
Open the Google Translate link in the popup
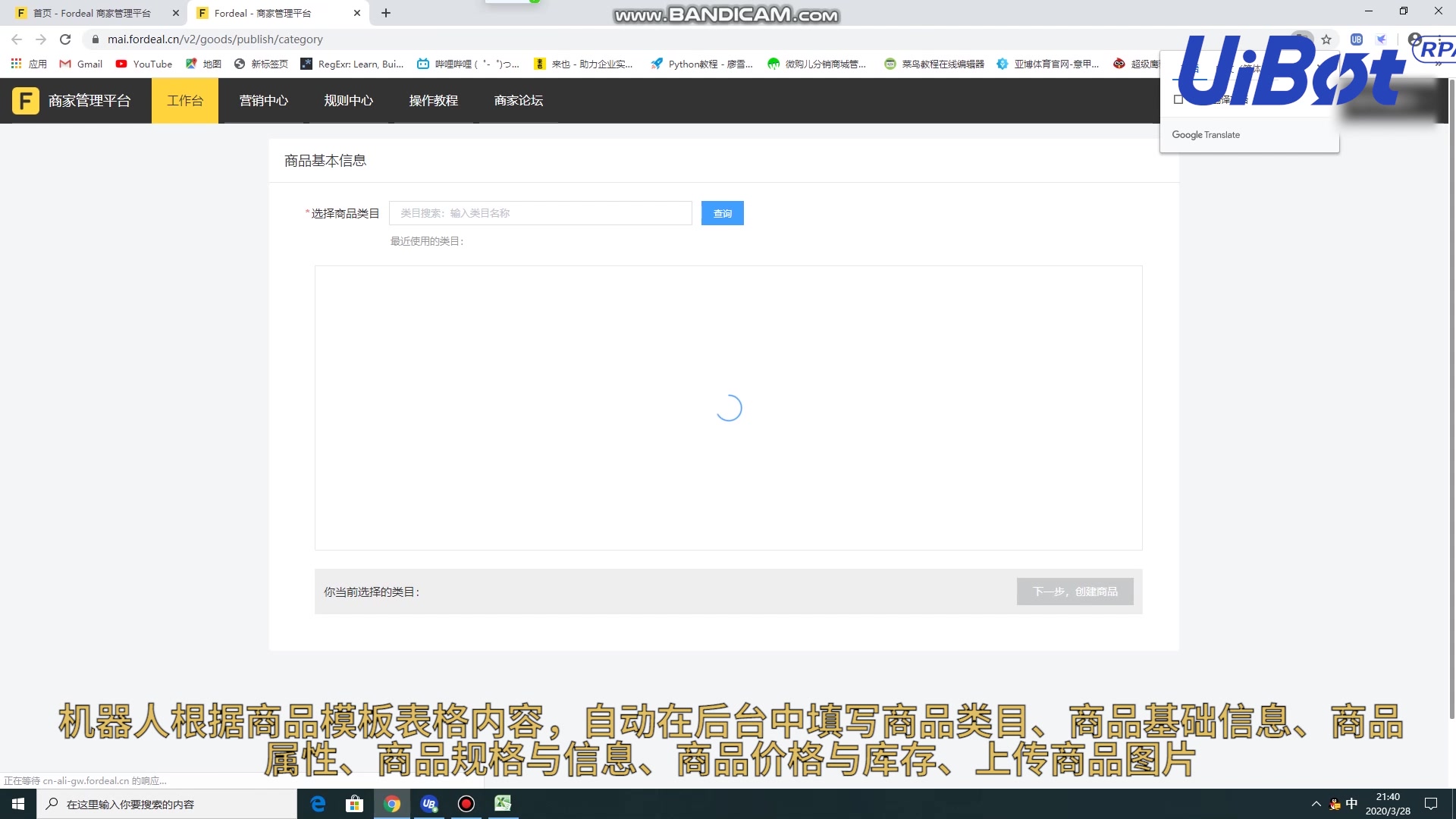(x=1206, y=134)
